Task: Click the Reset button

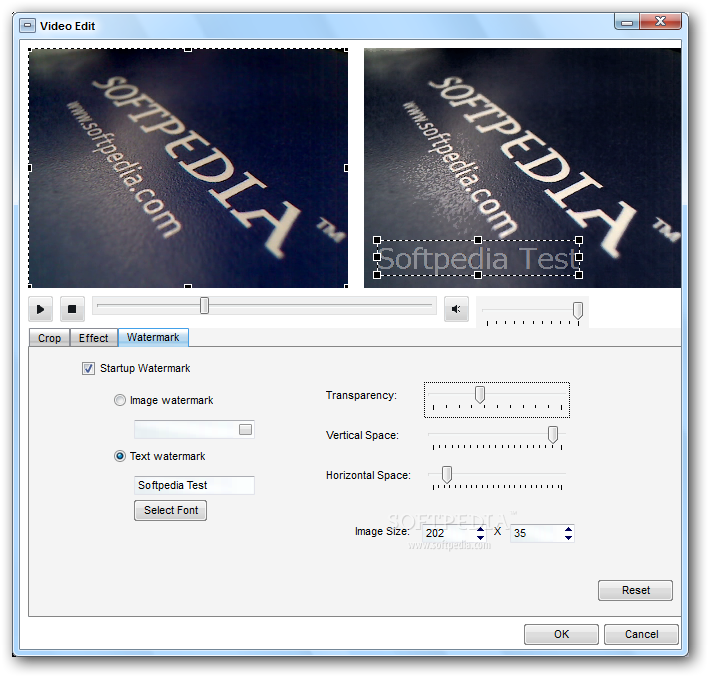Action: pos(635,590)
